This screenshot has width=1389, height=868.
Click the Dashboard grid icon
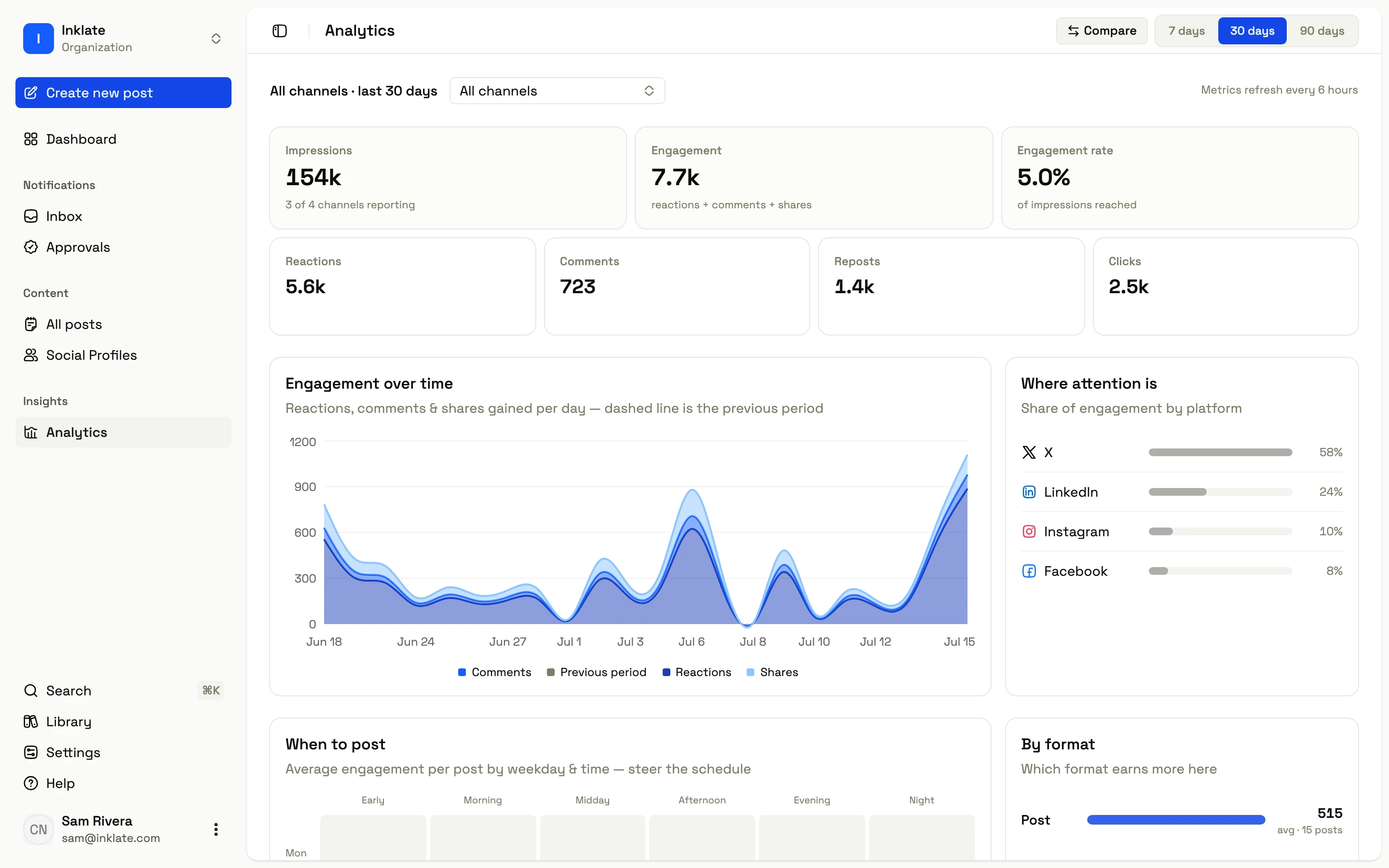click(31, 139)
